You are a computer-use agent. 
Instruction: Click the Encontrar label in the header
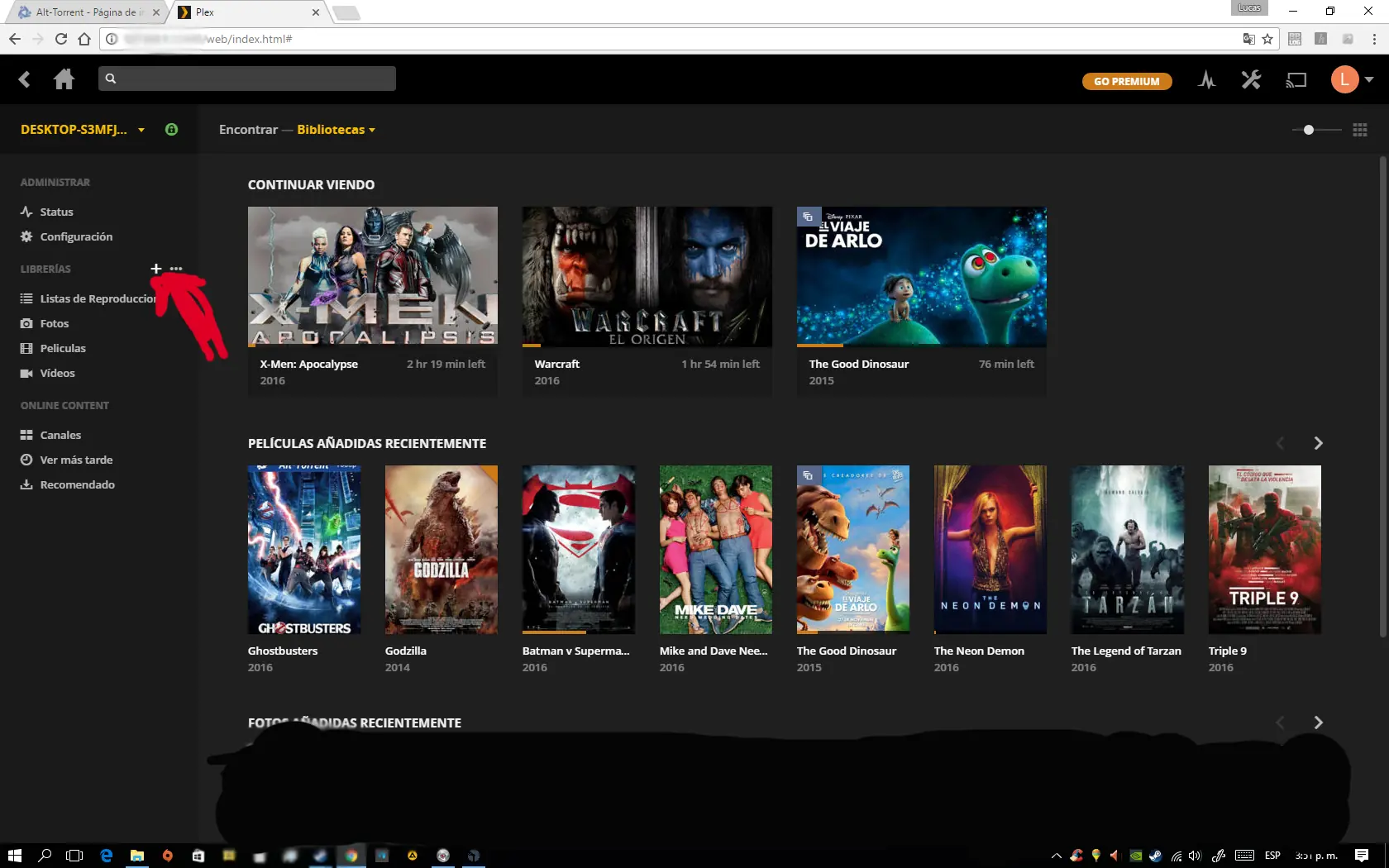tap(248, 130)
